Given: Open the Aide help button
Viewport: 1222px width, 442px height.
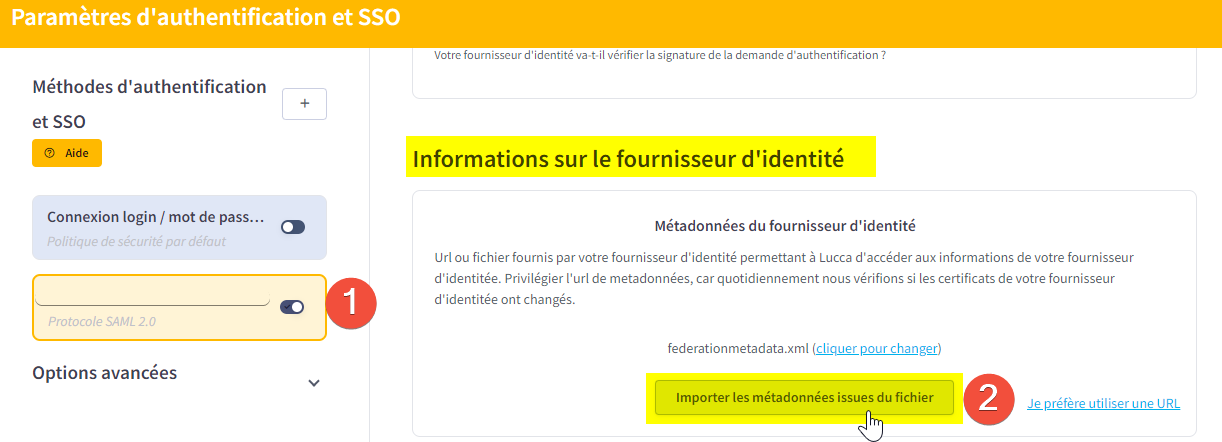Looking at the screenshot, I should pyautogui.click(x=67, y=153).
